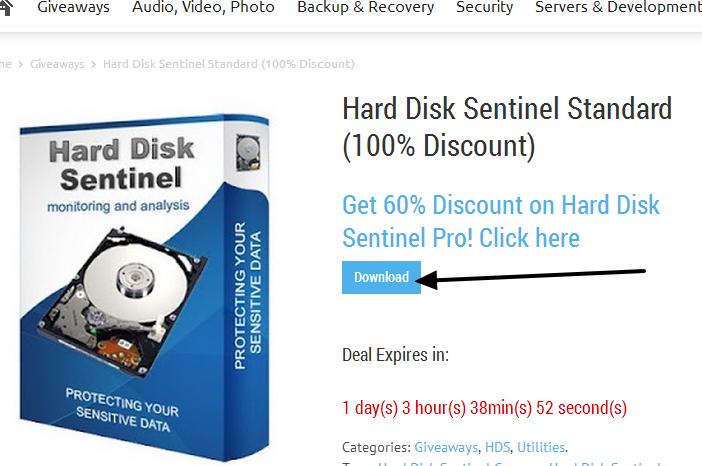Open Servers & Development menu

618,7
